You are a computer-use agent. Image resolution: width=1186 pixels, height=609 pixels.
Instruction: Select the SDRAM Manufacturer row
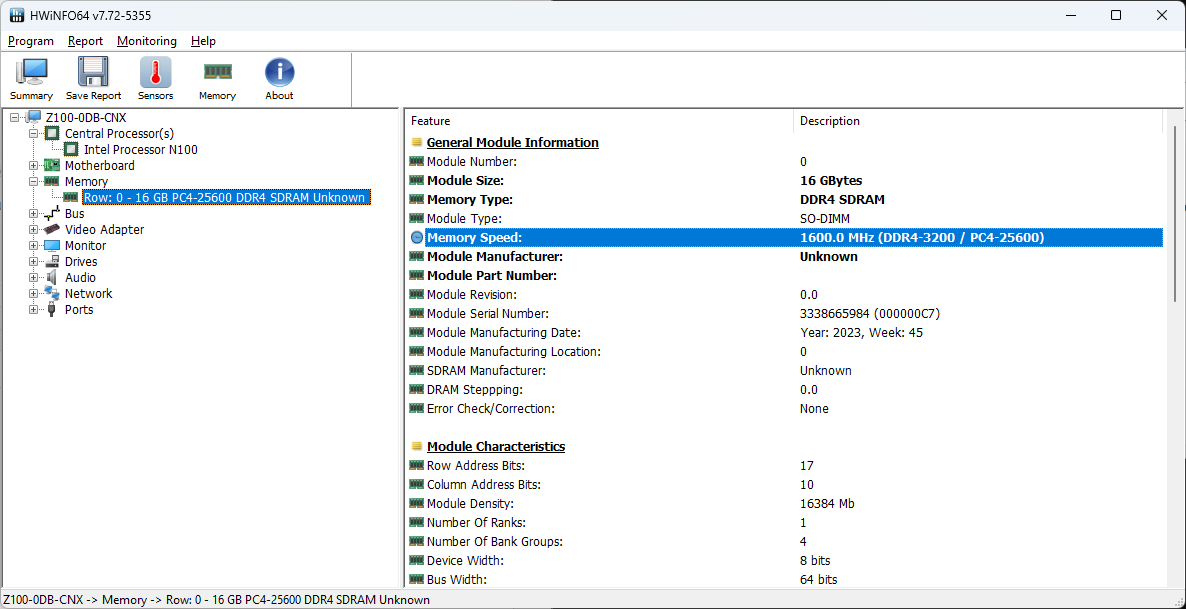(785, 371)
